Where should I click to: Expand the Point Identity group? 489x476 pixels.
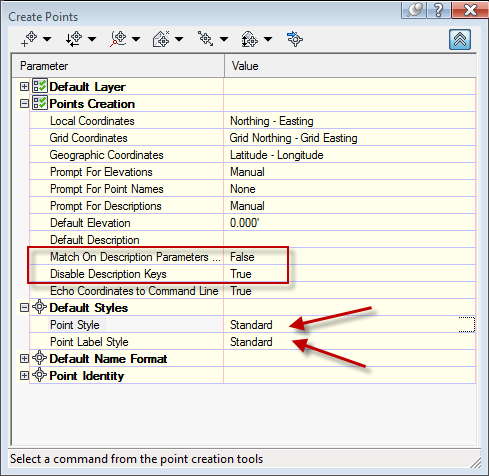(24, 376)
